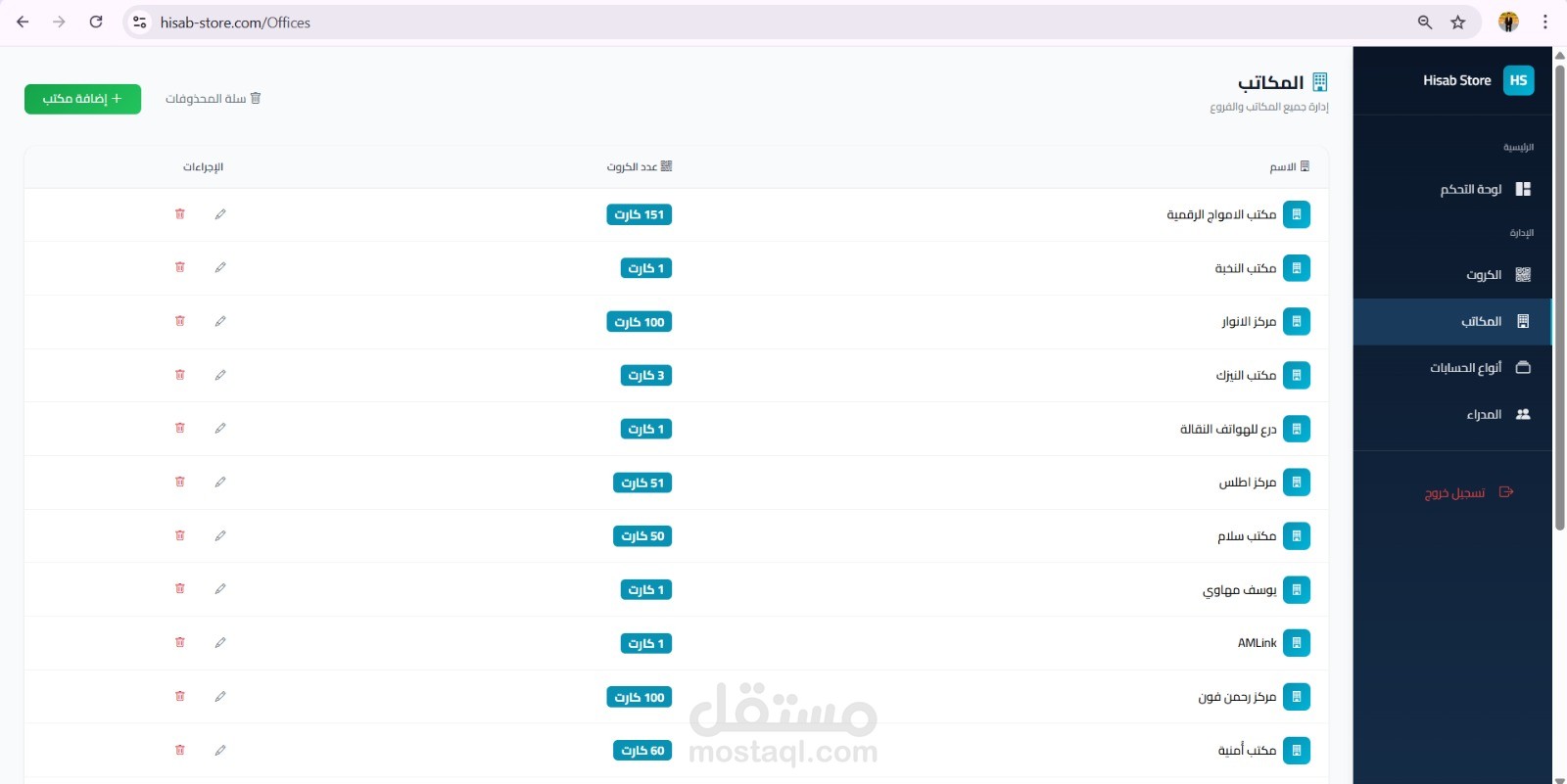Delete the مكتب سلام office
Screen dimensions: 1567x784
[180, 535]
